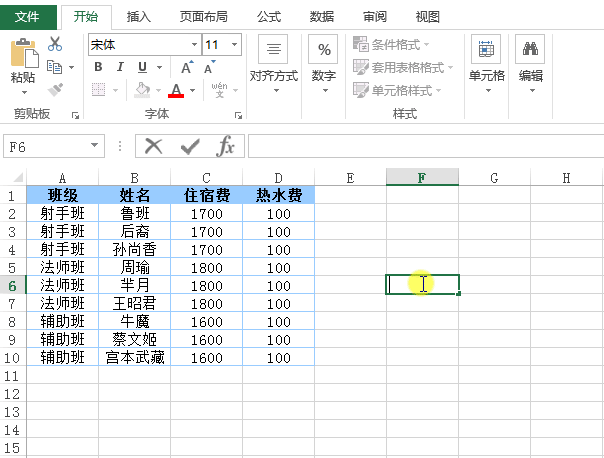The image size is (604, 458).
Task: Open the 文件 File tab
Action: [27, 17]
